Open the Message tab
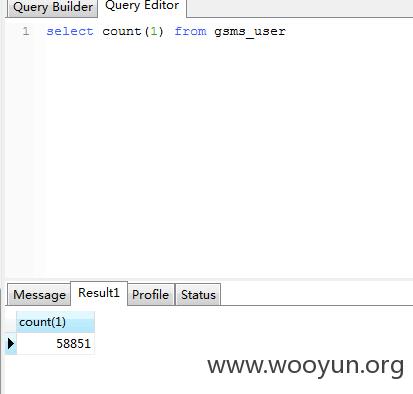This screenshot has height=394, width=413. click(39, 295)
